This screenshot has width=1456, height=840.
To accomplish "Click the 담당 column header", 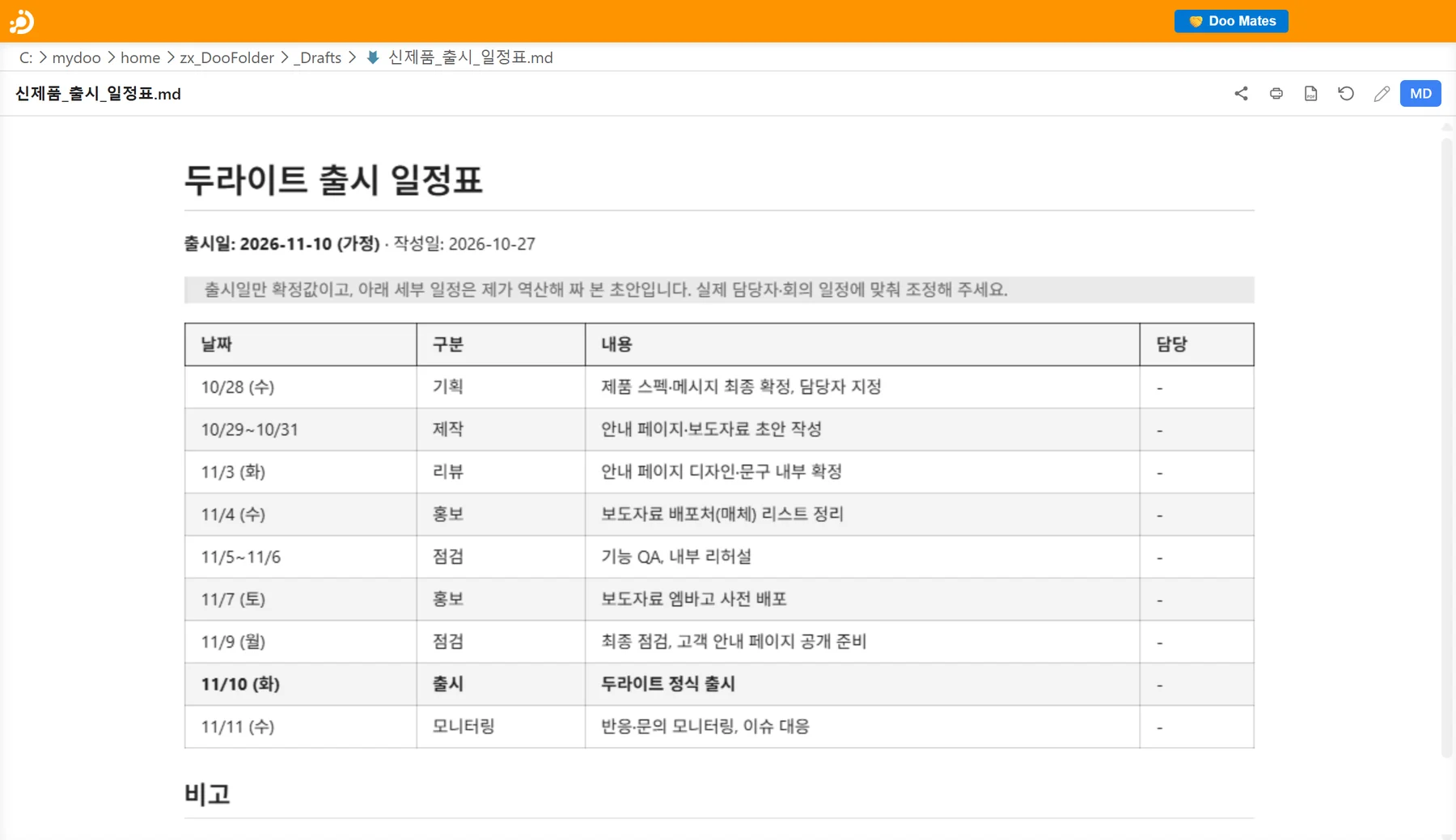I will (1196, 344).
